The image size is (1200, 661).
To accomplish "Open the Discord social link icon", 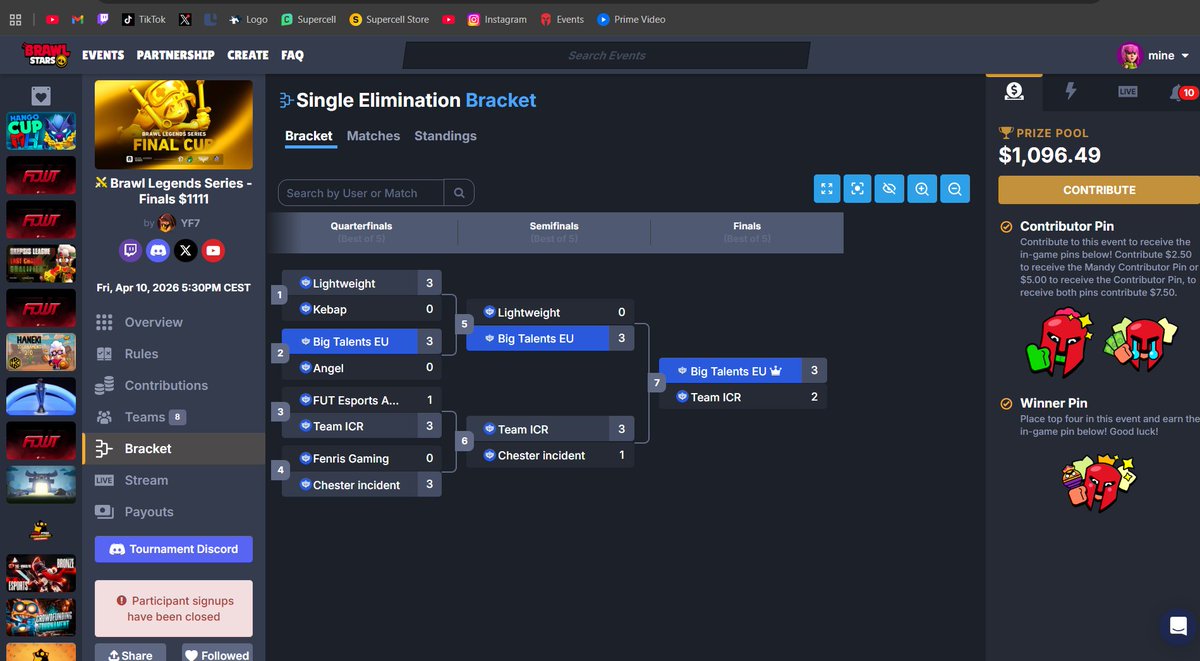I will click(x=158, y=250).
